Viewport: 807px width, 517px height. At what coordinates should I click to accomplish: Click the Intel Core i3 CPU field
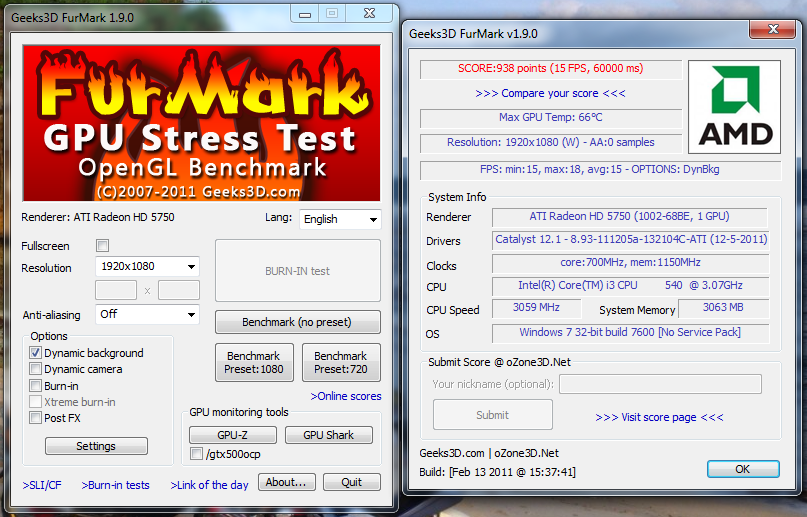pyautogui.click(x=631, y=287)
